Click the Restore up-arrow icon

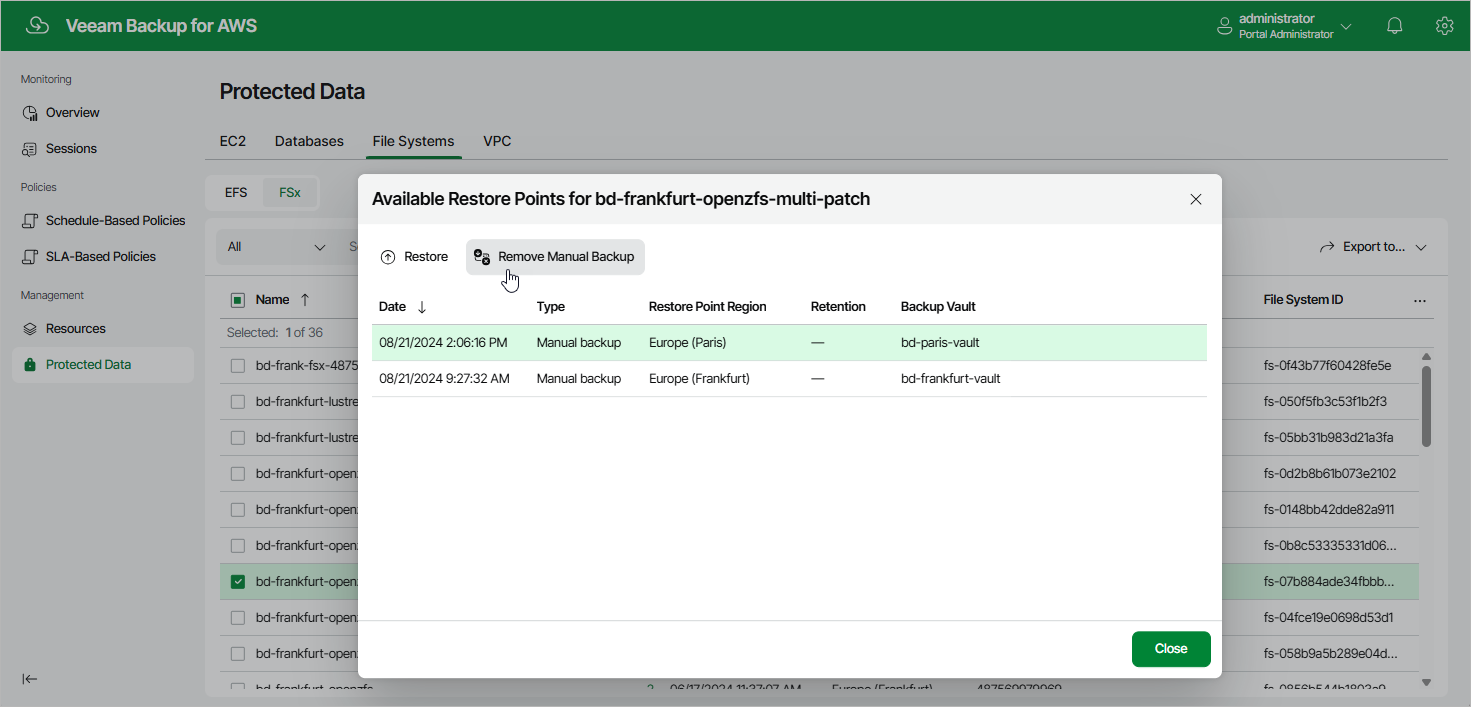388,257
